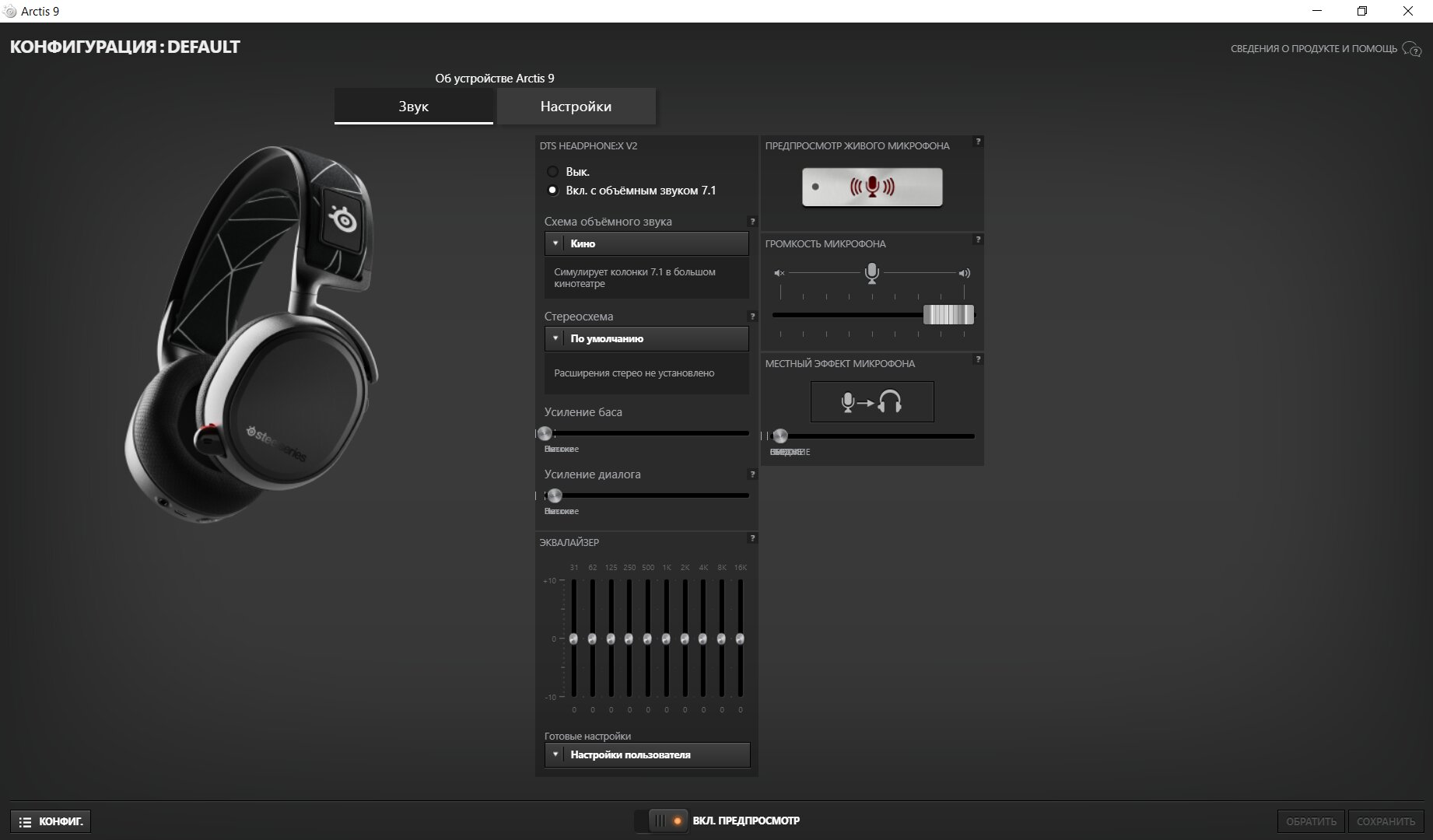Click the 250 Hz equalizer slider
This screenshot has height=840, width=1433.
(629, 639)
